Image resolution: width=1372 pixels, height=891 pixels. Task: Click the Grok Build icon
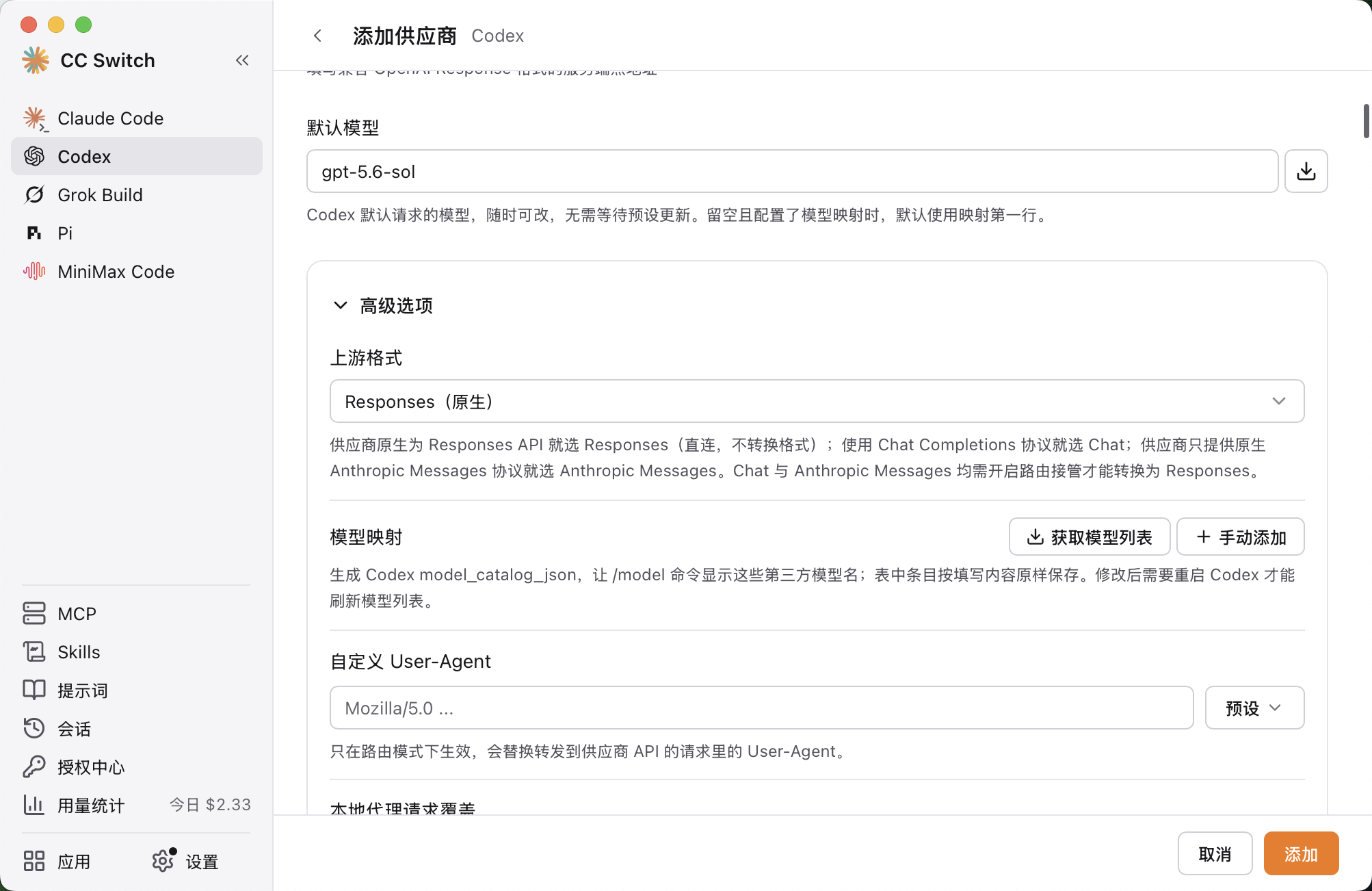tap(34, 195)
